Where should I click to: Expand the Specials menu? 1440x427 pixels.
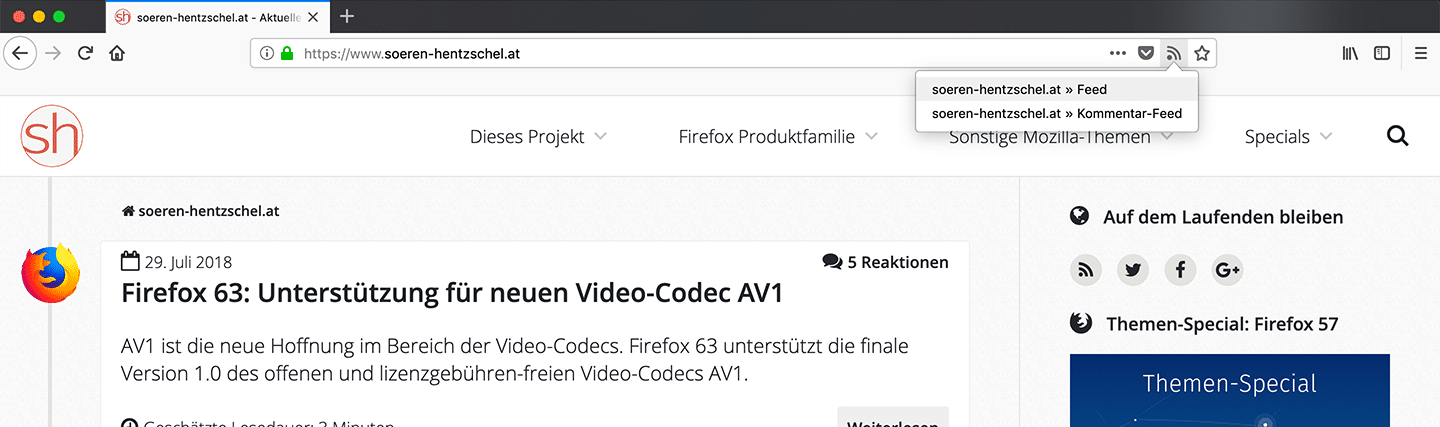click(1288, 137)
